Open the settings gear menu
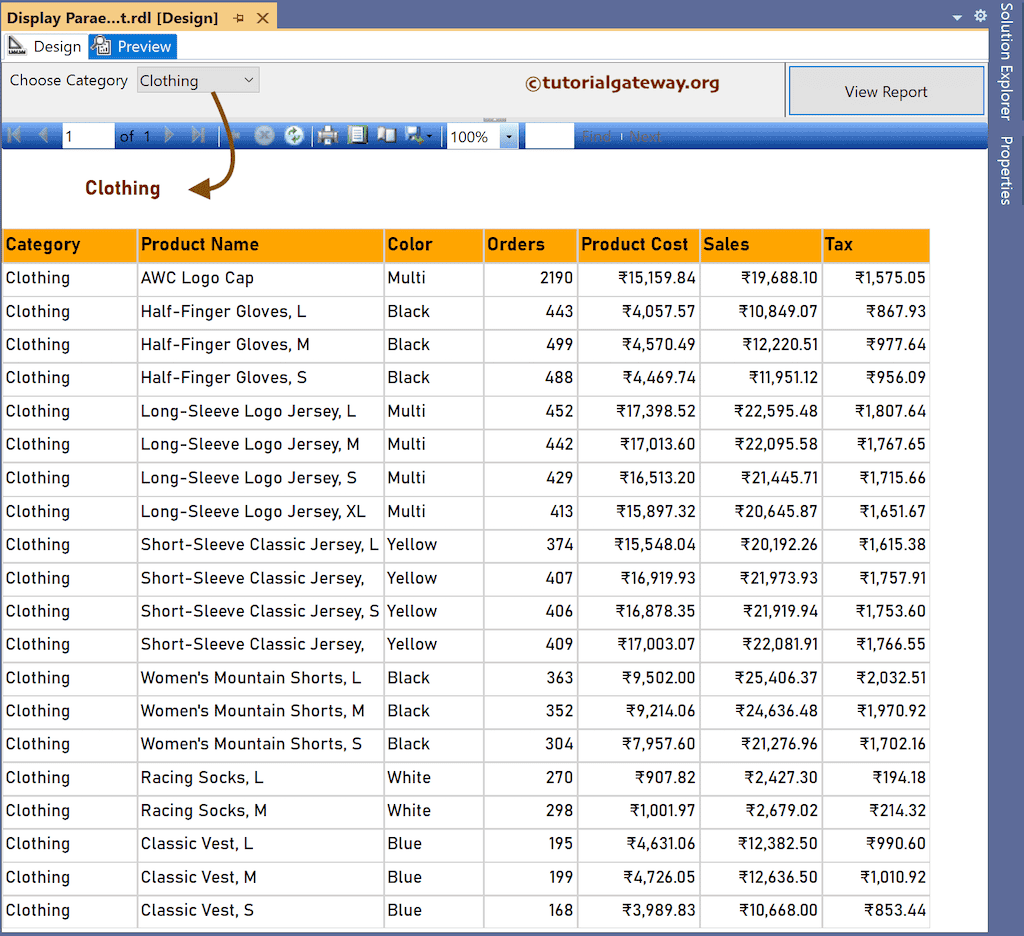 tap(980, 16)
